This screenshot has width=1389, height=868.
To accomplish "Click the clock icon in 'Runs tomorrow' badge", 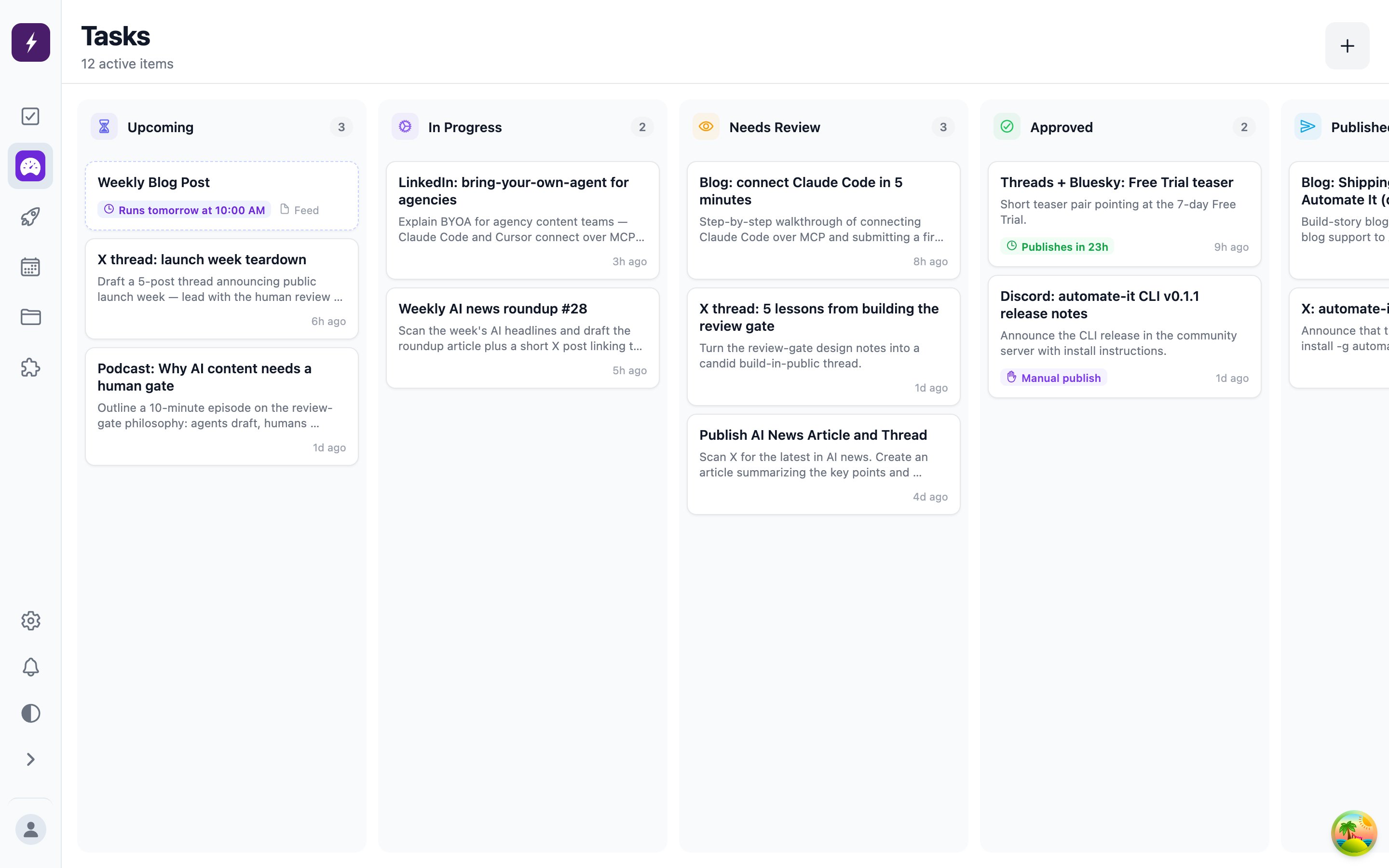I will (109, 209).
